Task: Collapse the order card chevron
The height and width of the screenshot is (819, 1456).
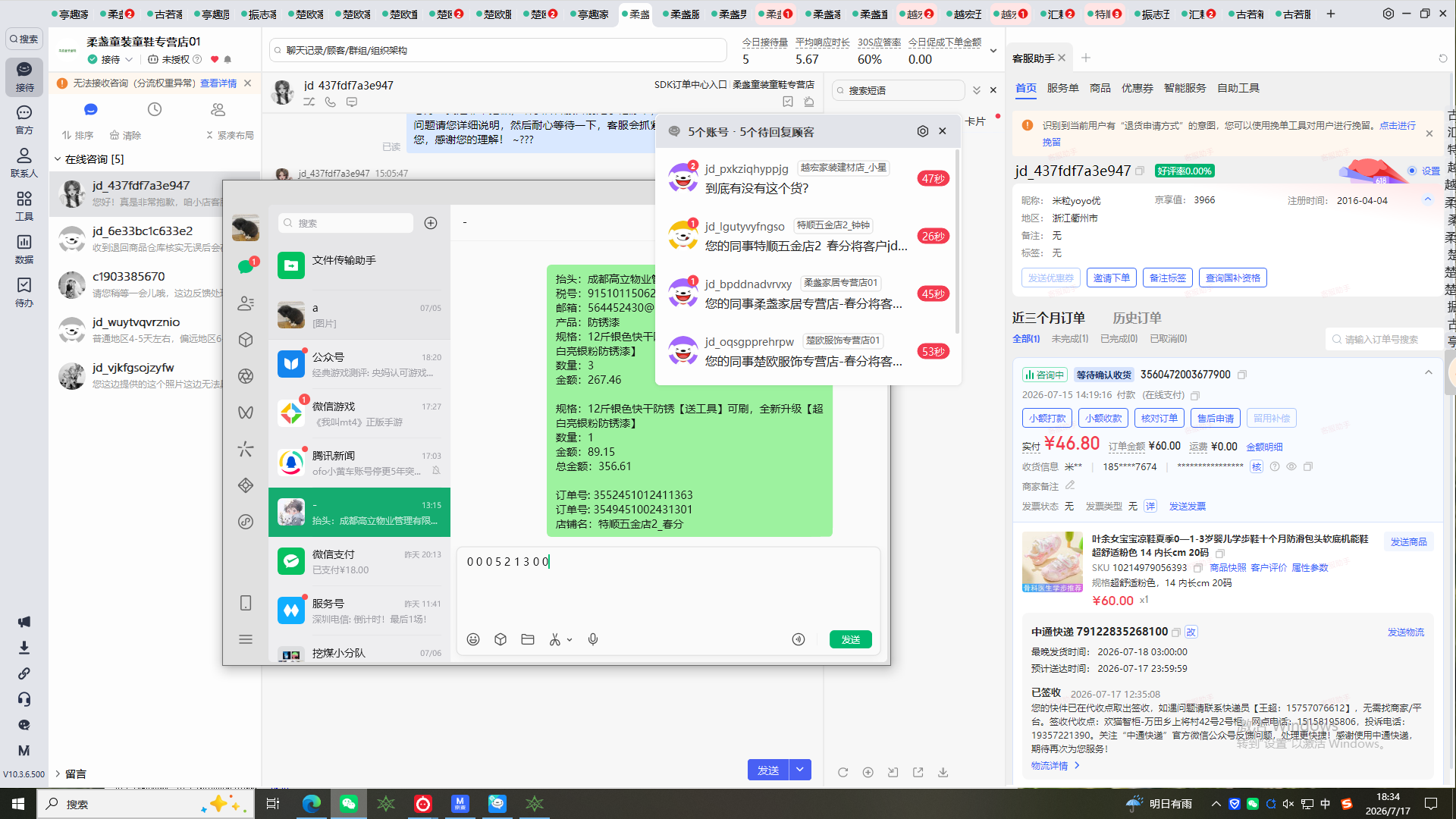Action: click(1429, 372)
